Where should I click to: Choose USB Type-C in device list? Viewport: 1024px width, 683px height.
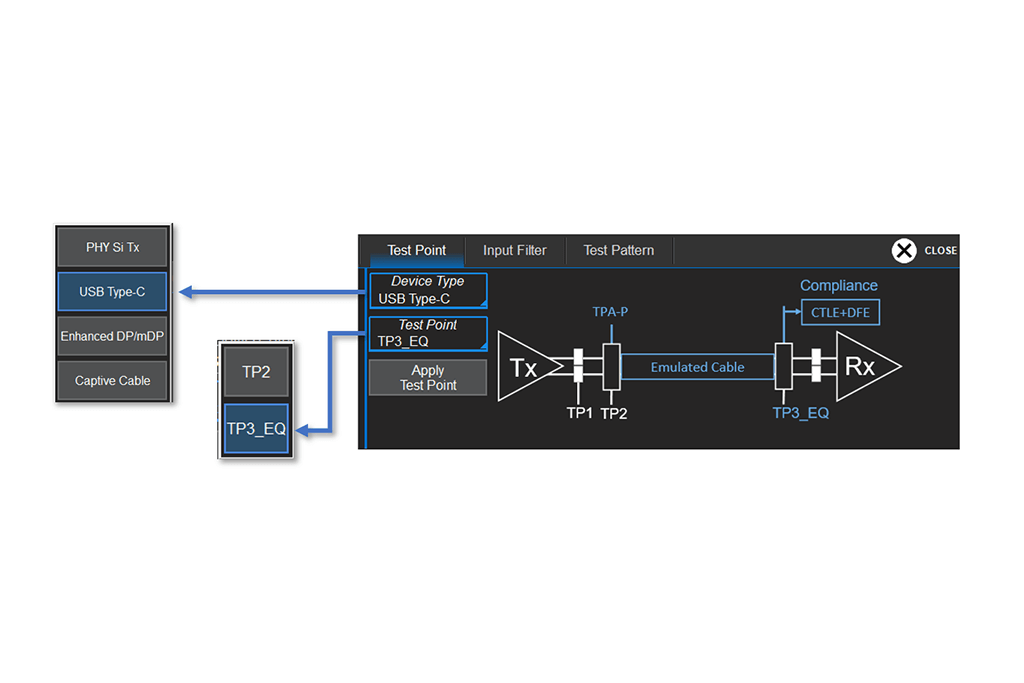coord(112,292)
